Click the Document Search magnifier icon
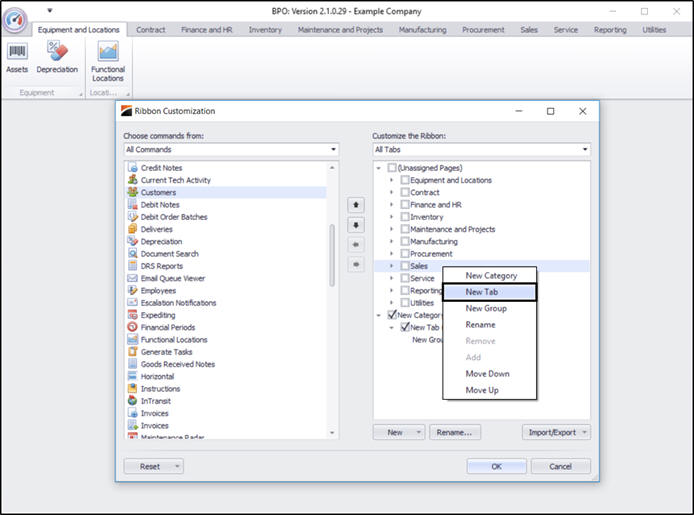The image size is (694, 515). click(x=132, y=254)
